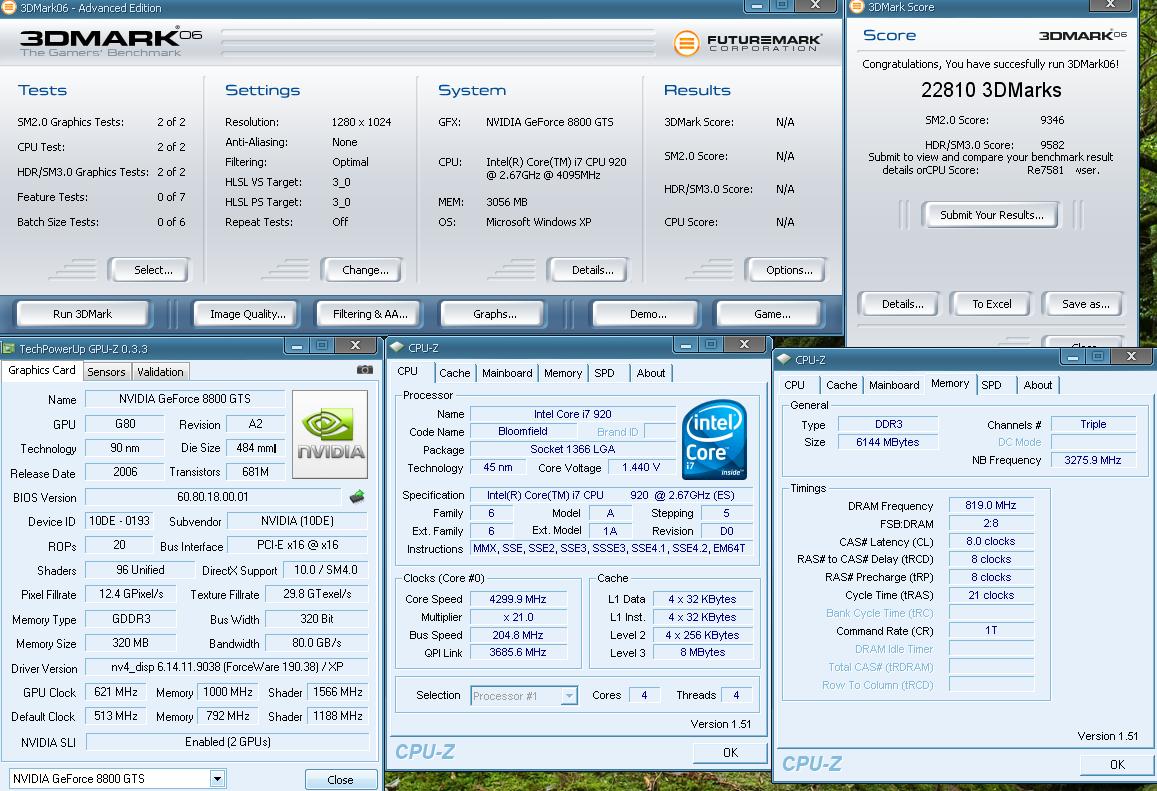Click the Channels Triple value
The height and width of the screenshot is (791, 1157).
coord(1093,424)
